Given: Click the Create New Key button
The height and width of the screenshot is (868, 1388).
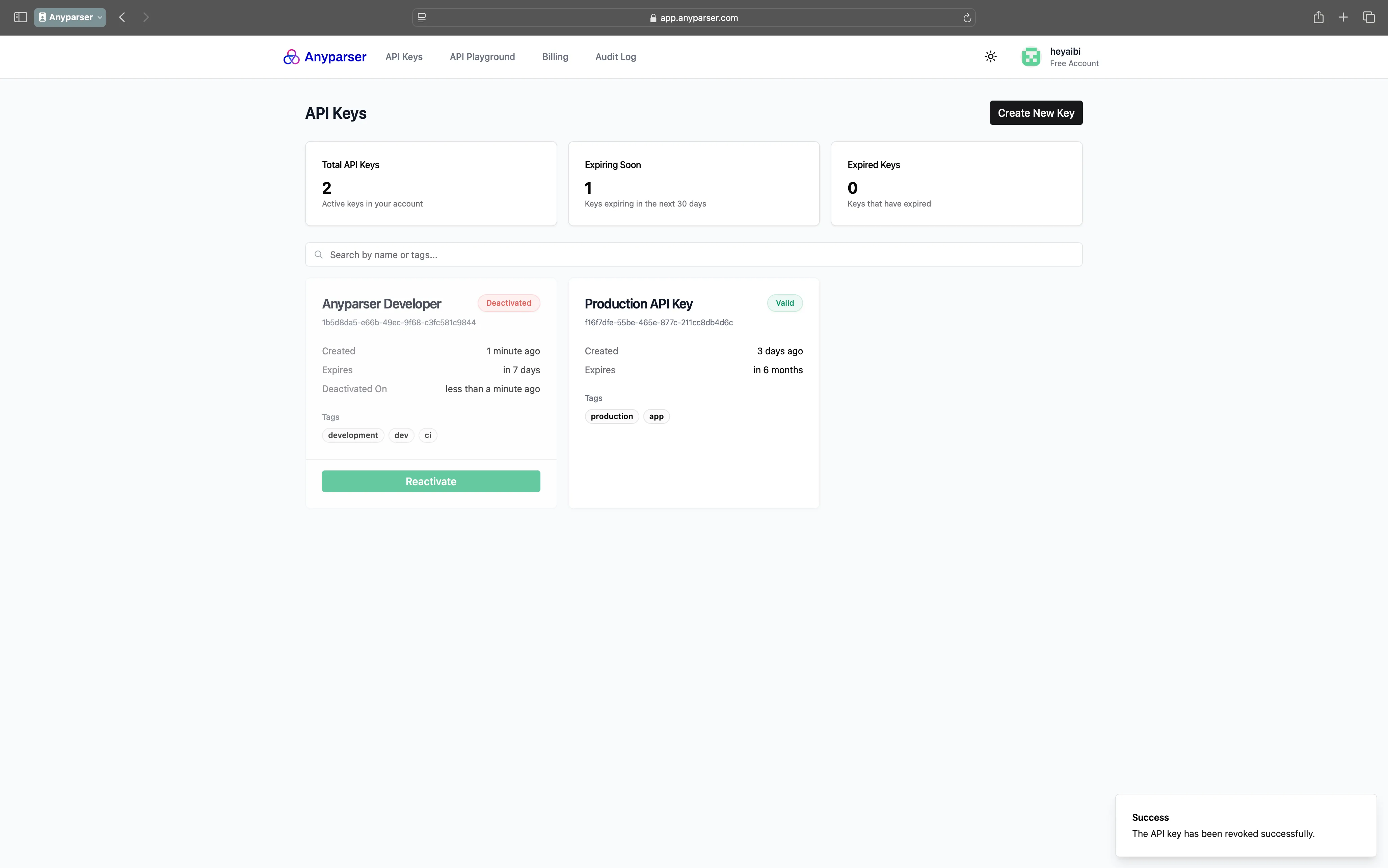Looking at the screenshot, I should [x=1035, y=112].
